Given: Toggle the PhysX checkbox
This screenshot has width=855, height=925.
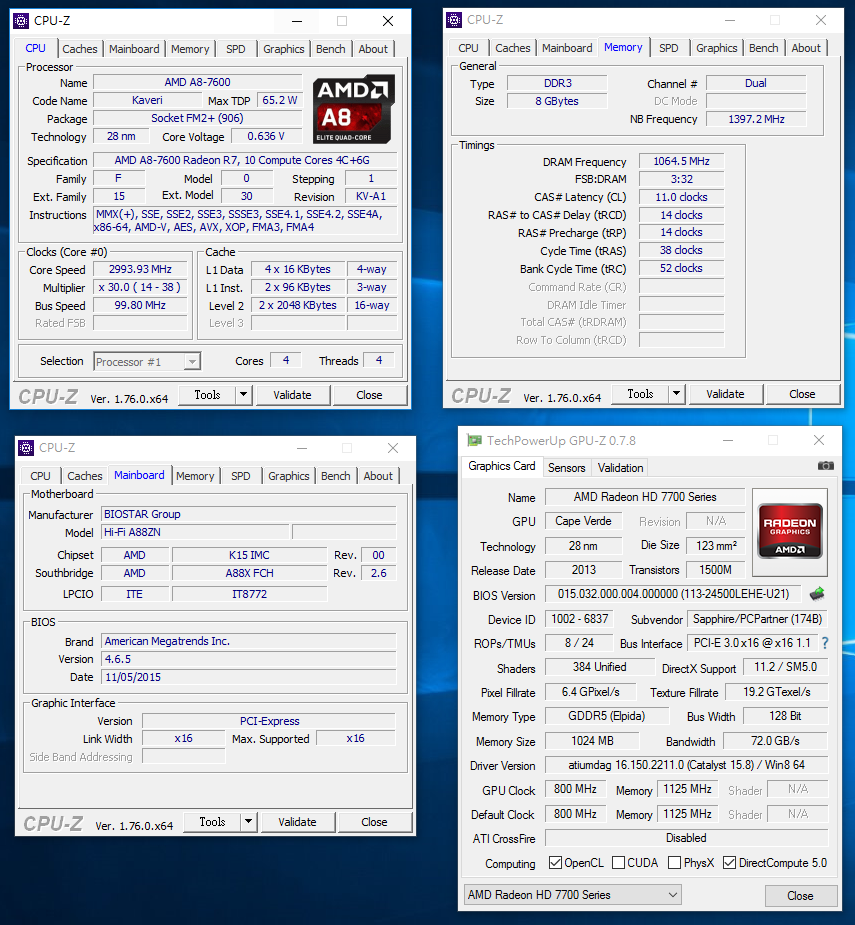Looking at the screenshot, I should [x=674, y=862].
